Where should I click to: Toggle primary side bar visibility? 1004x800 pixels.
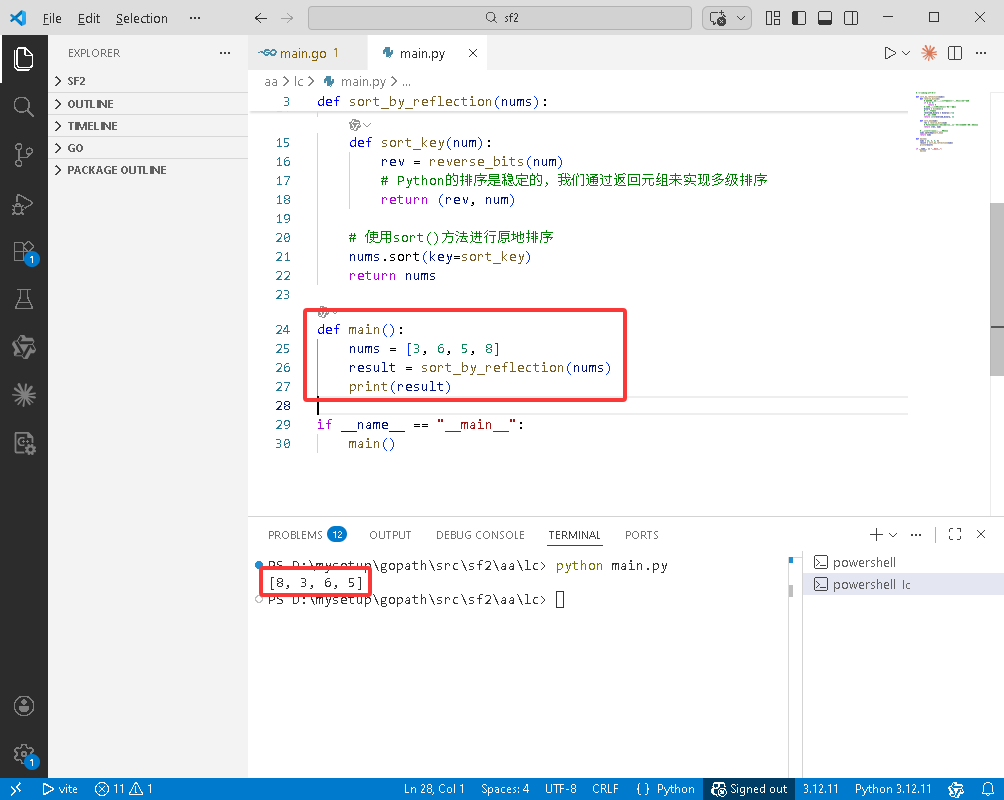pyautogui.click(x=799, y=18)
